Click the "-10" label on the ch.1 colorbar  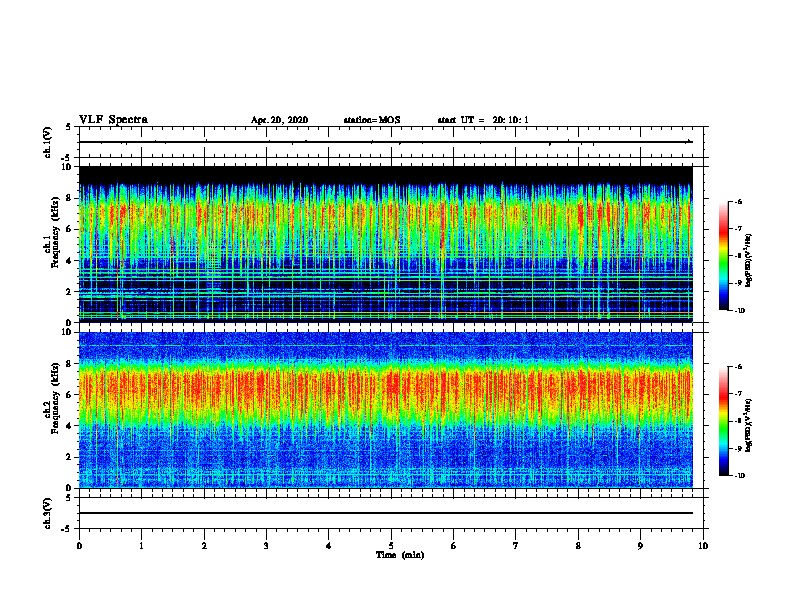(740, 311)
